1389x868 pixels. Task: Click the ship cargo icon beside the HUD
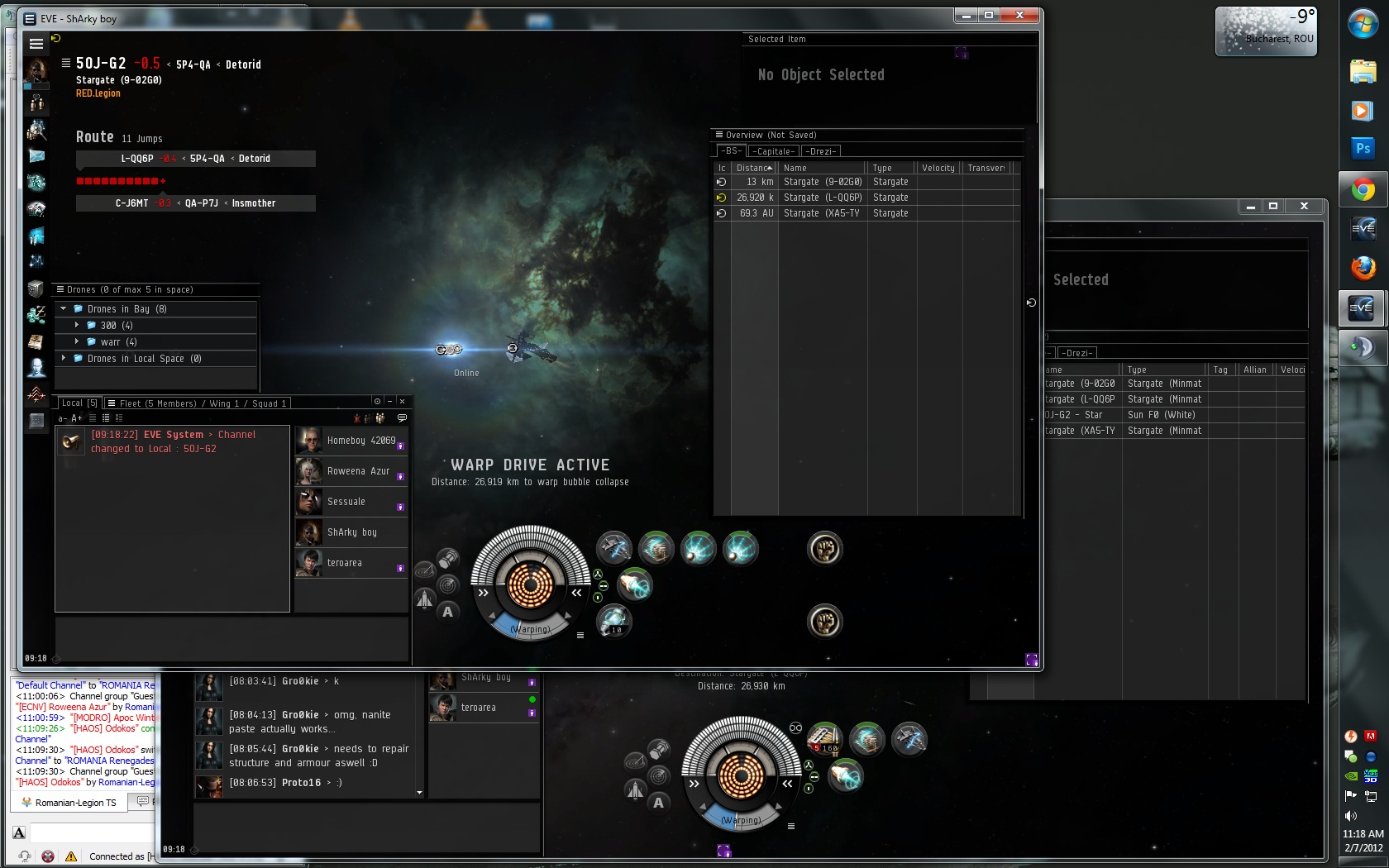[x=447, y=559]
